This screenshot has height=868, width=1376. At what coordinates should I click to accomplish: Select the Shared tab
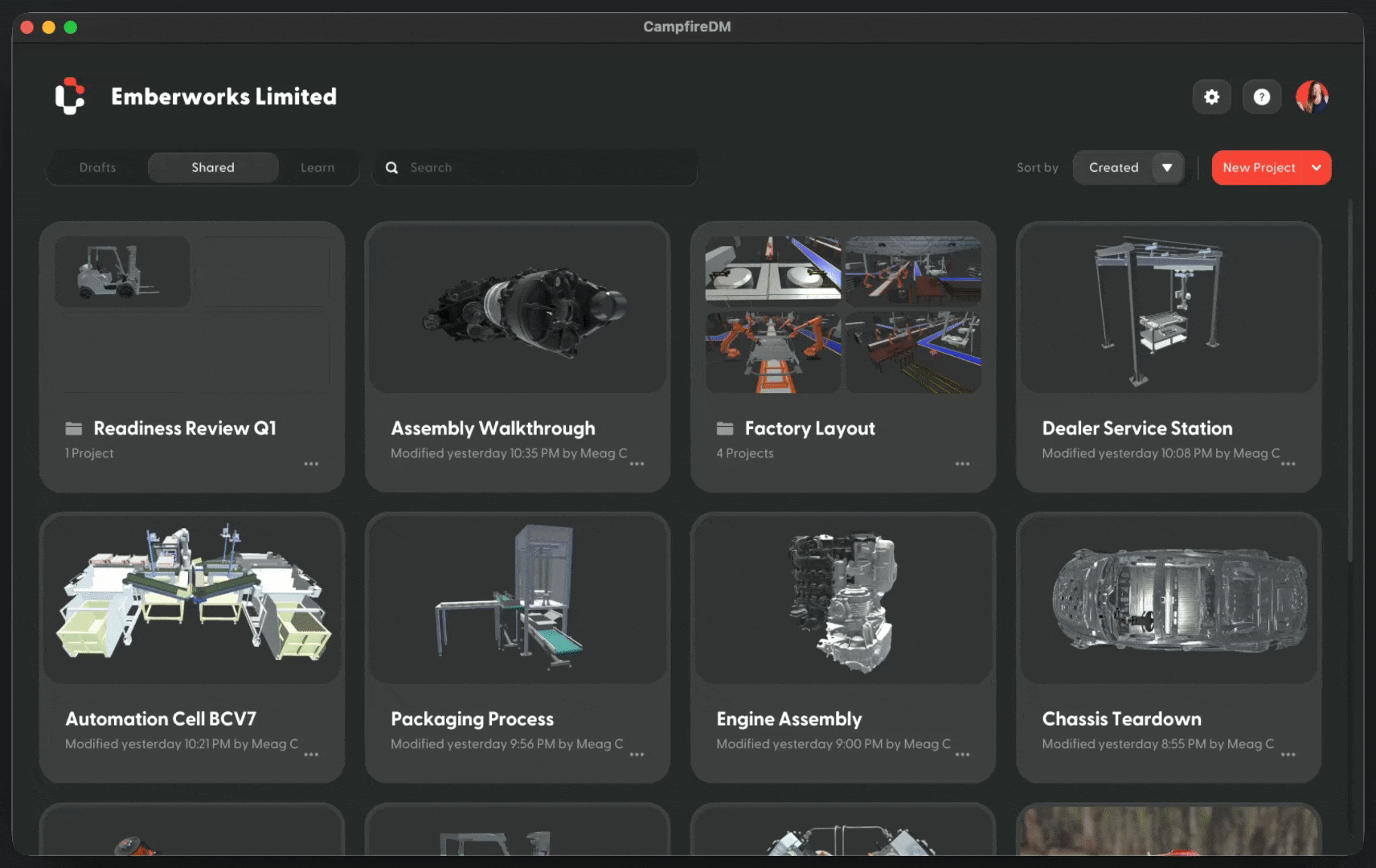click(213, 168)
